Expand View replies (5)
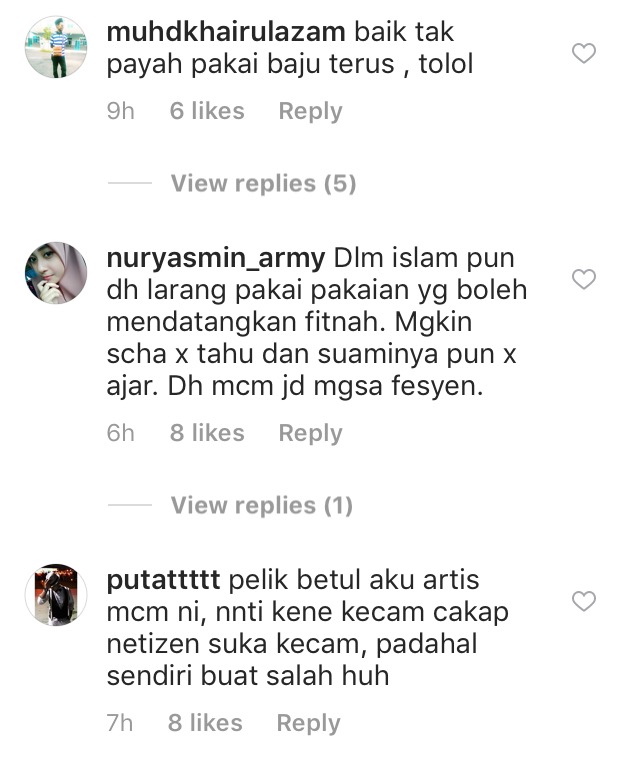 click(x=263, y=183)
